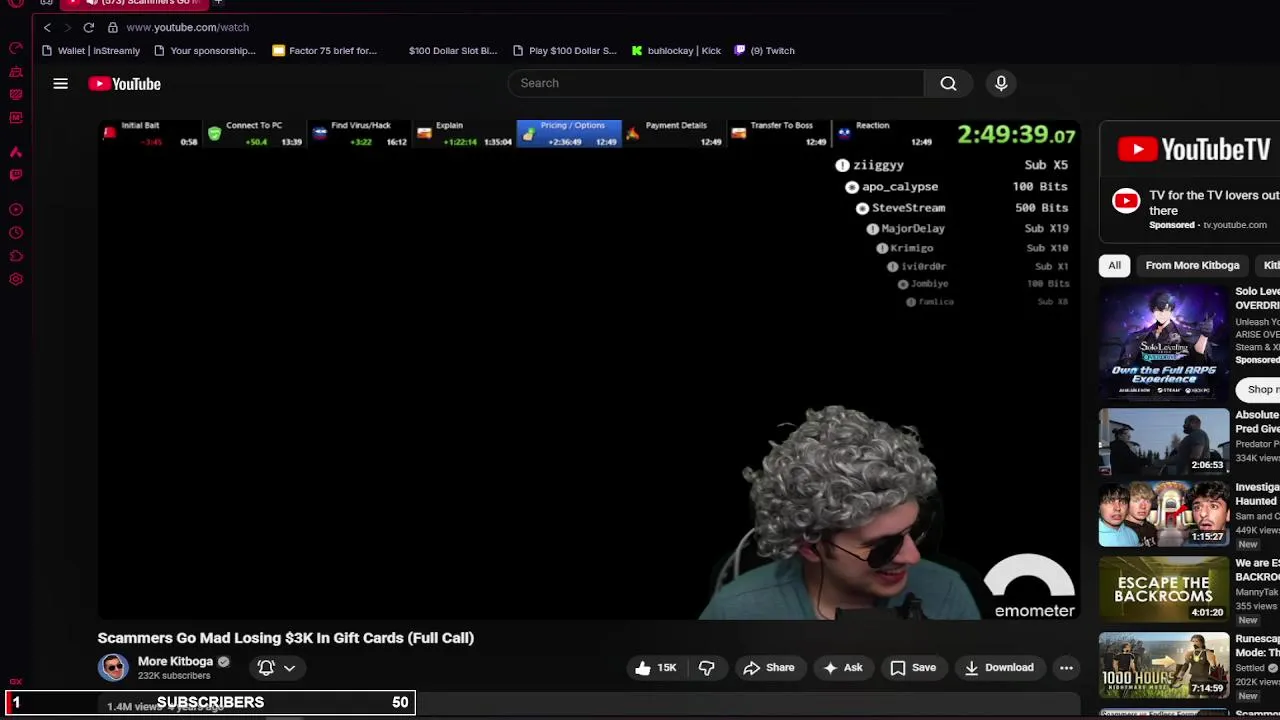Click the tv.youtube.com sponsored link
This screenshot has height=720, width=1280.
(1234, 225)
